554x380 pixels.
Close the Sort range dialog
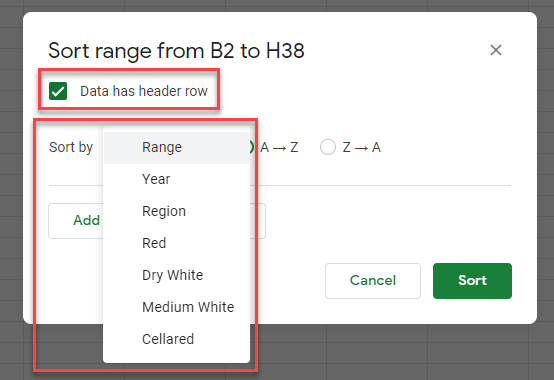click(x=496, y=50)
